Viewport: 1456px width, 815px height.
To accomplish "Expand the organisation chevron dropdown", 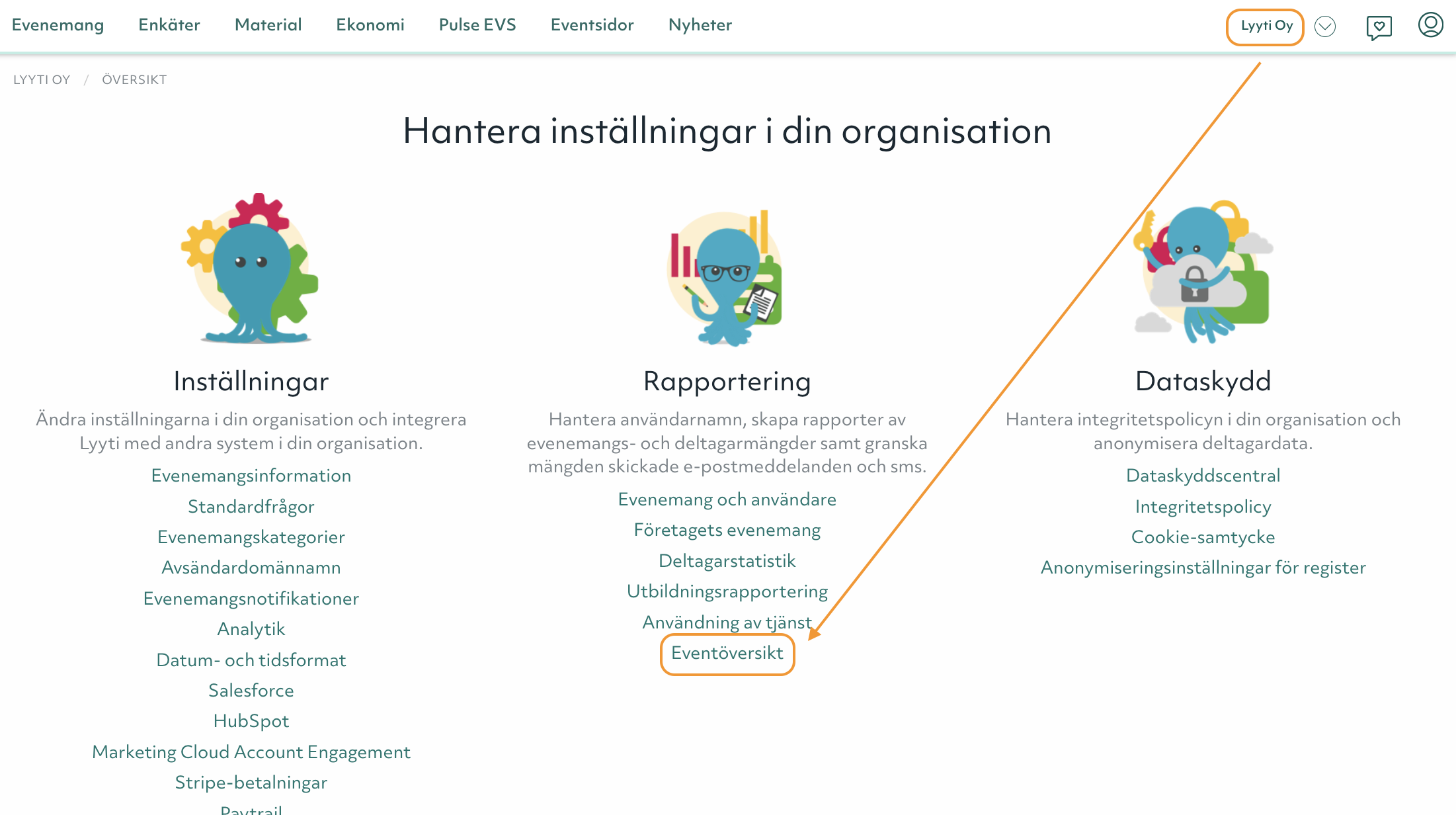I will click(1325, 26).
